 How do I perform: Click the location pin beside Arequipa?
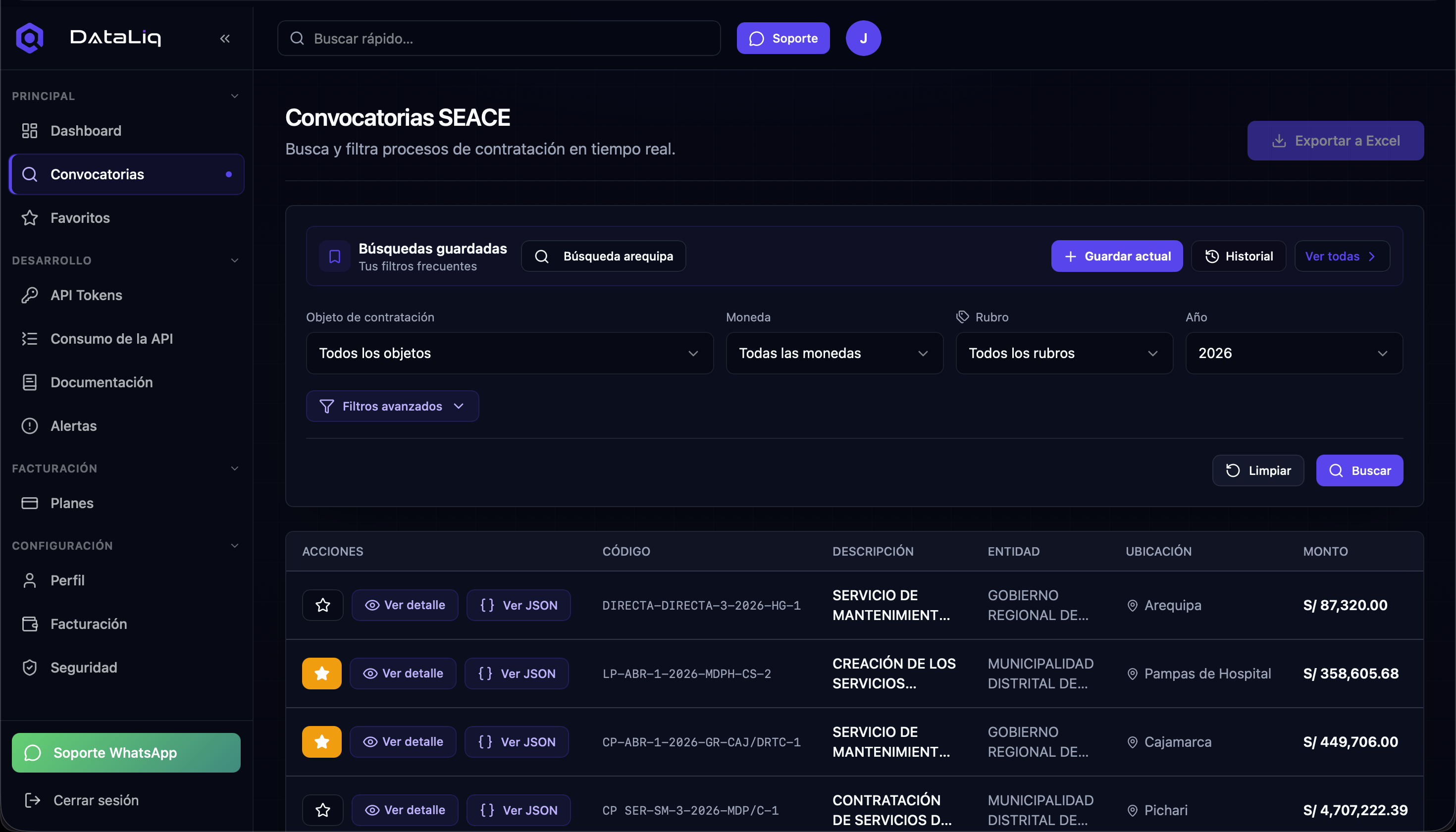pyautogui.click(x=1132, y=605)
